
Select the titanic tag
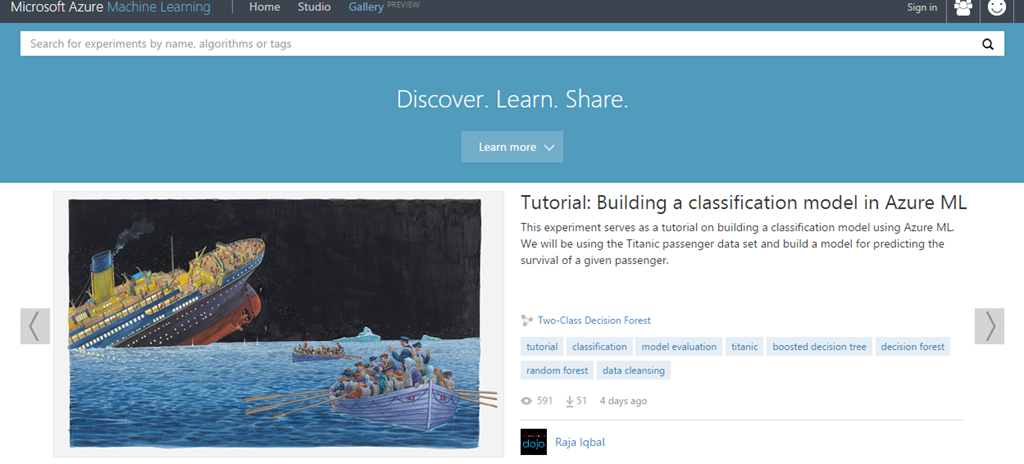tap(744, 347)
